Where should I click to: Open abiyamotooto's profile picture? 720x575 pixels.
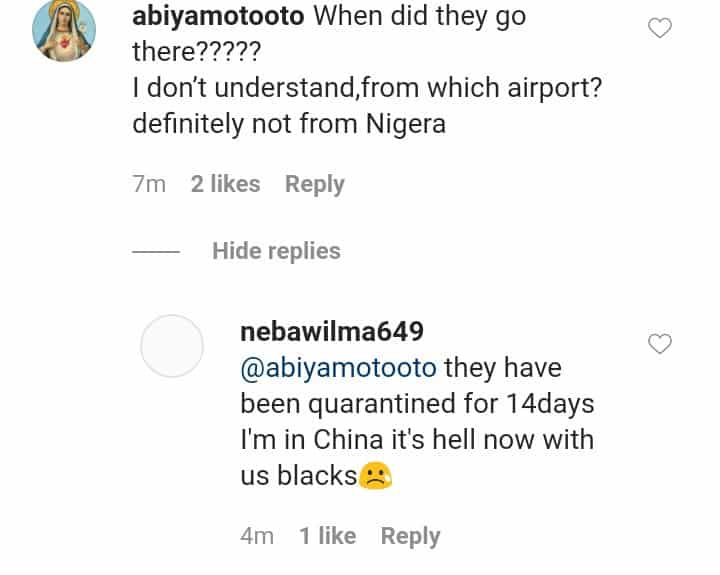point(64,32)
